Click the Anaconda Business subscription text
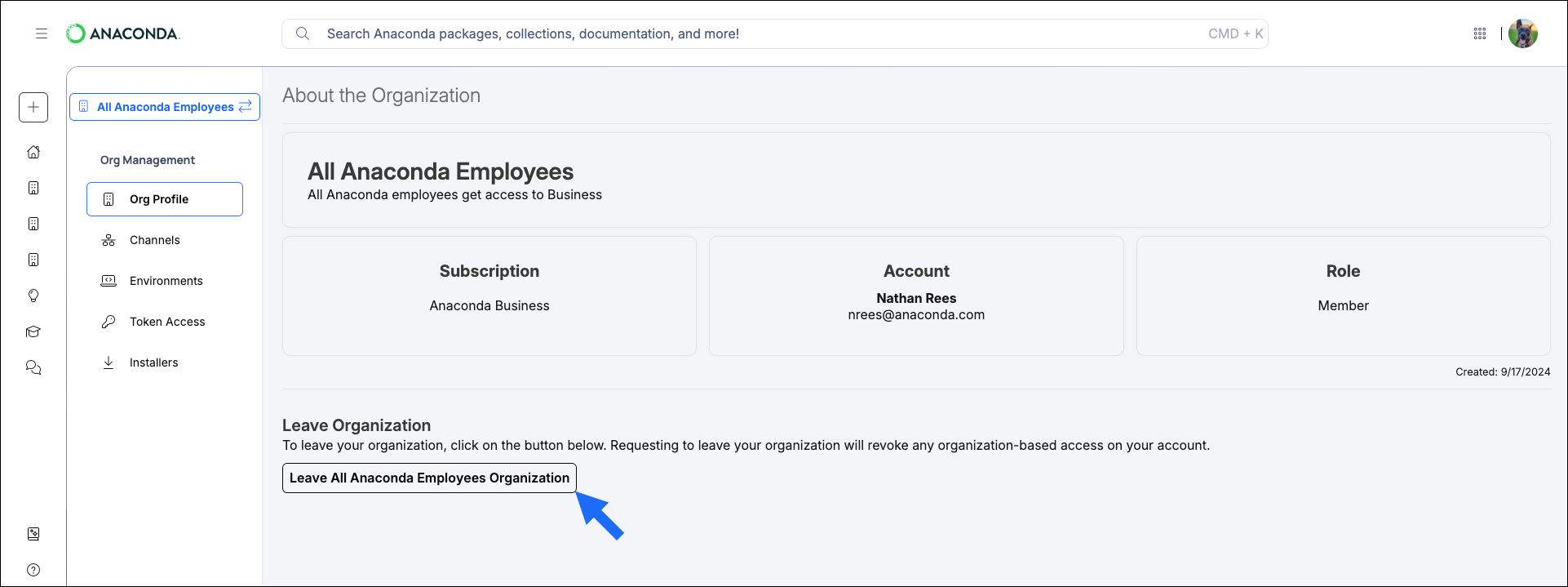1568x587 pixels. pos(489,305)
